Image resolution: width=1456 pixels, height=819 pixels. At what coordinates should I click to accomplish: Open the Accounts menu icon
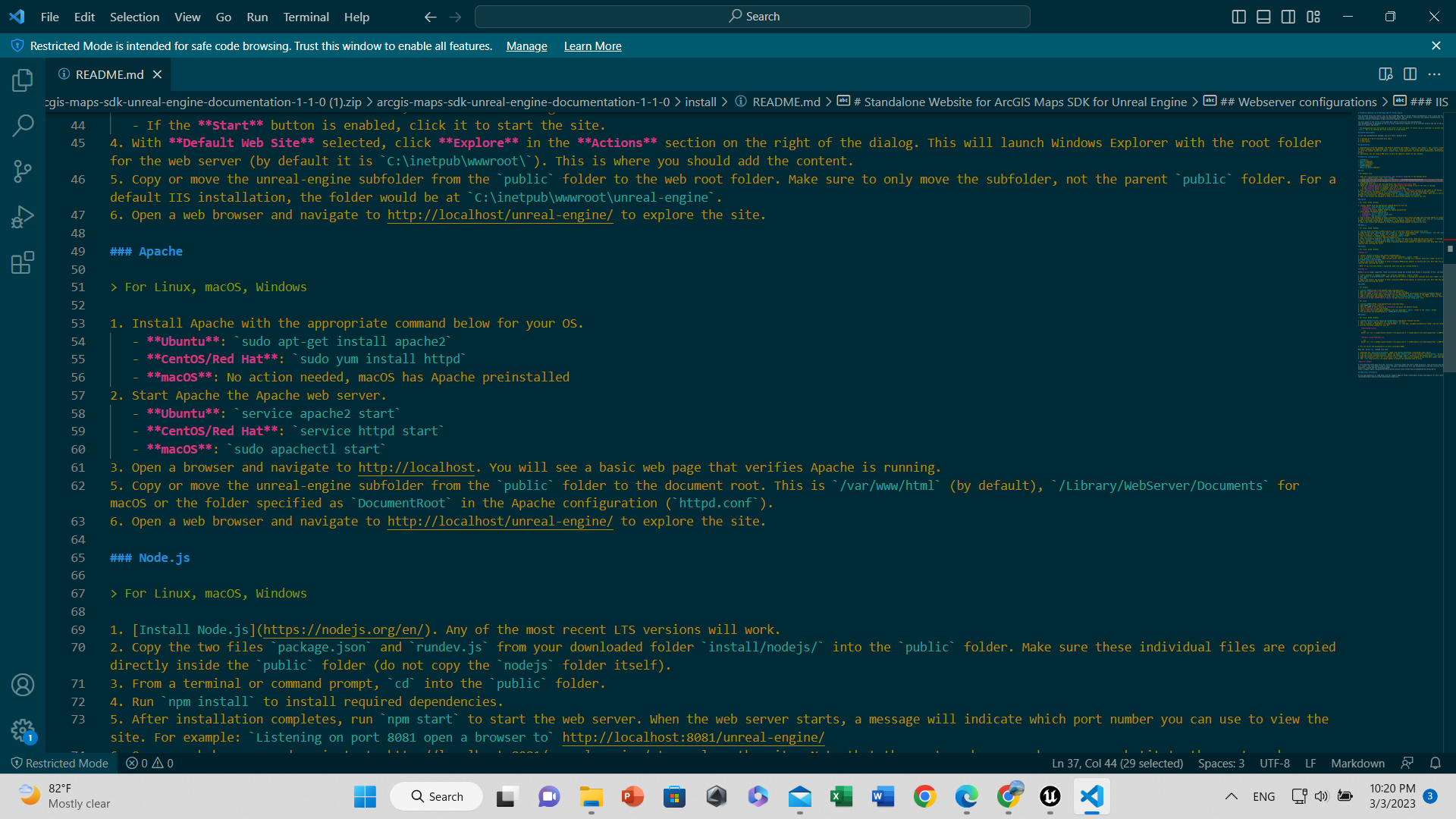click(23, 685)
